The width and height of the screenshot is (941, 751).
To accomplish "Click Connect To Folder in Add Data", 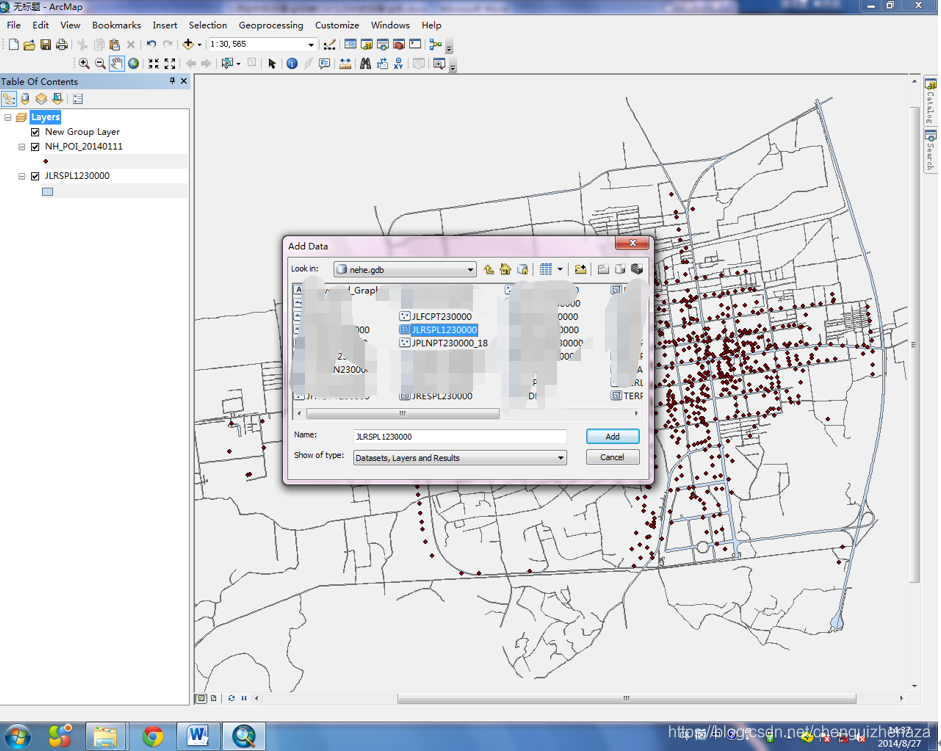I will pyautogui.click(x=580, y=270).
